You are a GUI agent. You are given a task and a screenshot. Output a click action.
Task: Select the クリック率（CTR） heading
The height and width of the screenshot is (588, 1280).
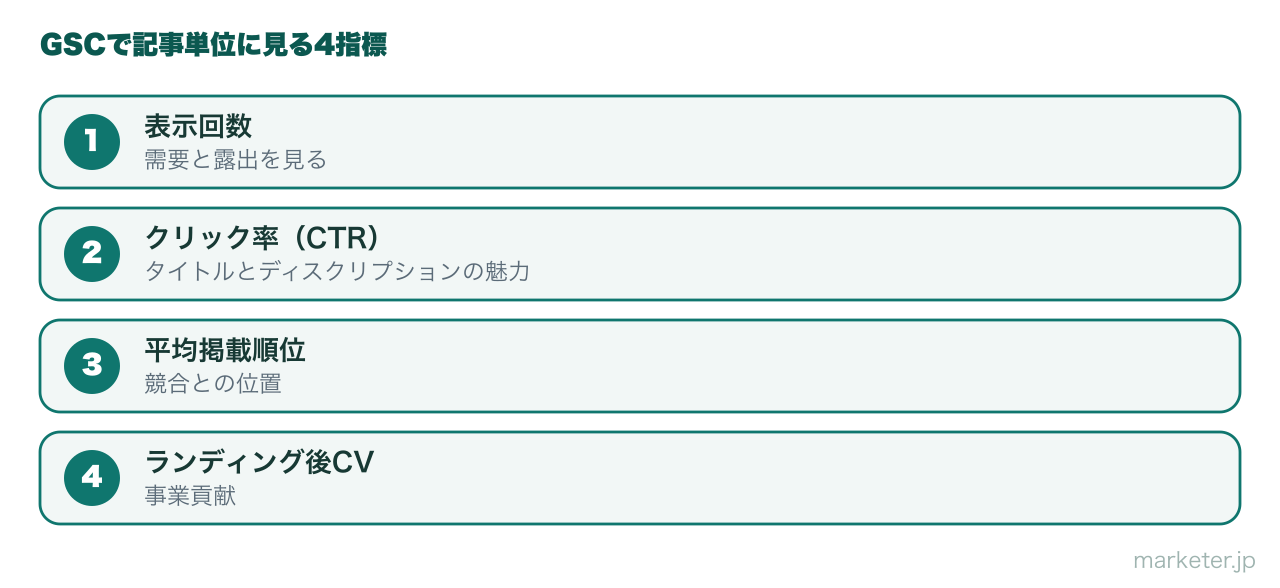tap(263, 238)
